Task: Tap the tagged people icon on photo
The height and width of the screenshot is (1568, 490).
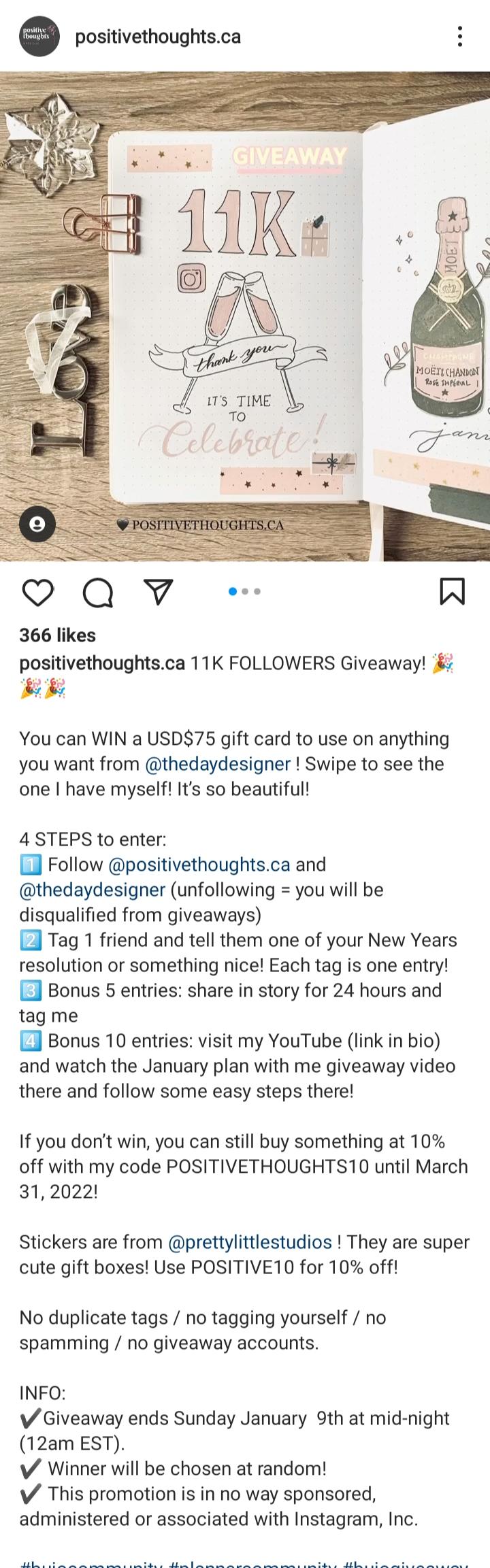Action: [x=37, y=524]
